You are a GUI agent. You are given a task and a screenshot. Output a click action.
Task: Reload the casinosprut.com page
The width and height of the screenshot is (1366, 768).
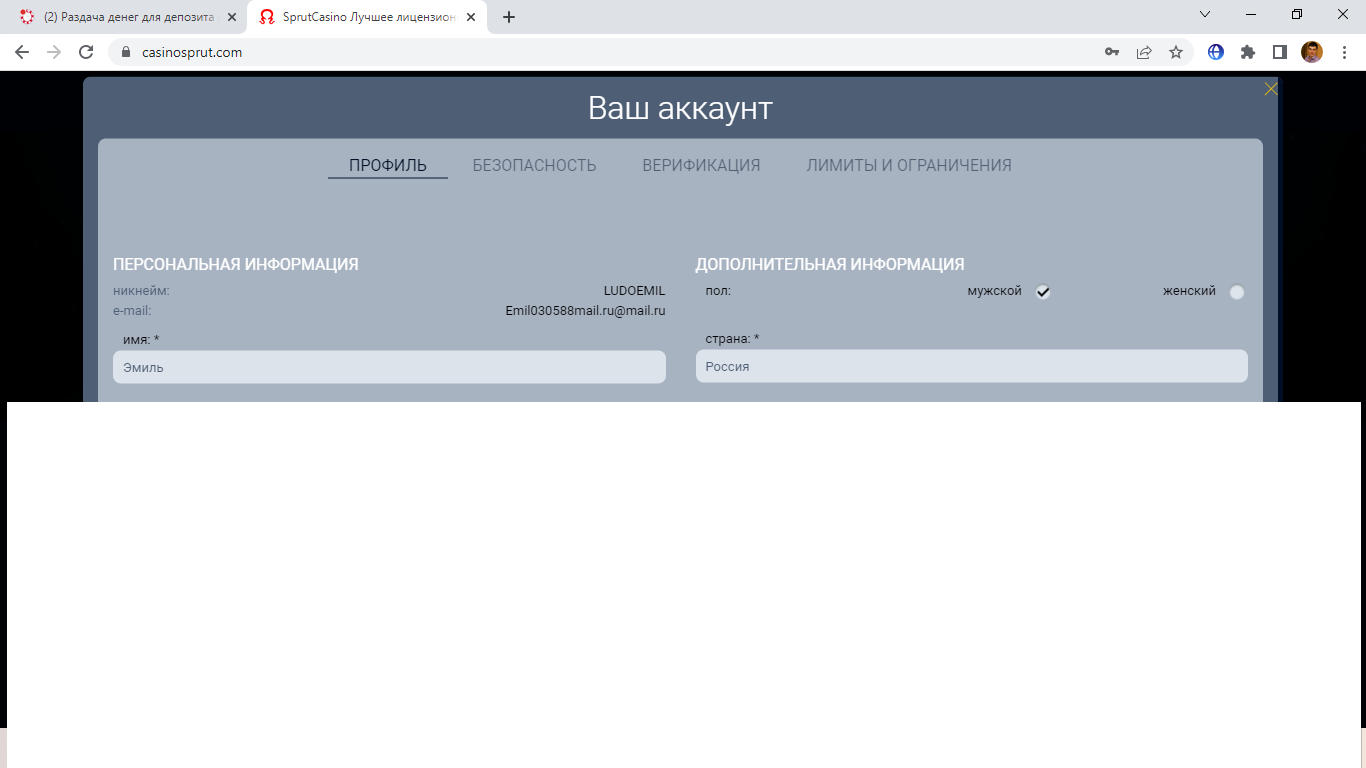click(86, 52)
